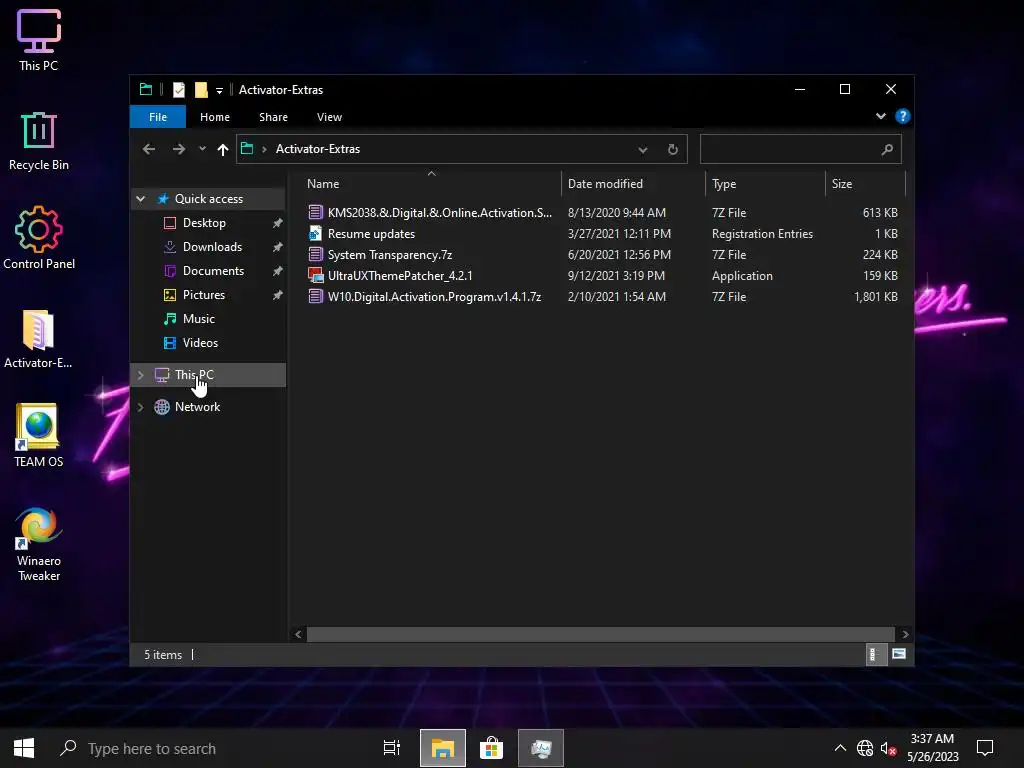Click the pin beside Desktop in Quick access
Viewport: 1024px width, 768px height.
coord(277,223)
